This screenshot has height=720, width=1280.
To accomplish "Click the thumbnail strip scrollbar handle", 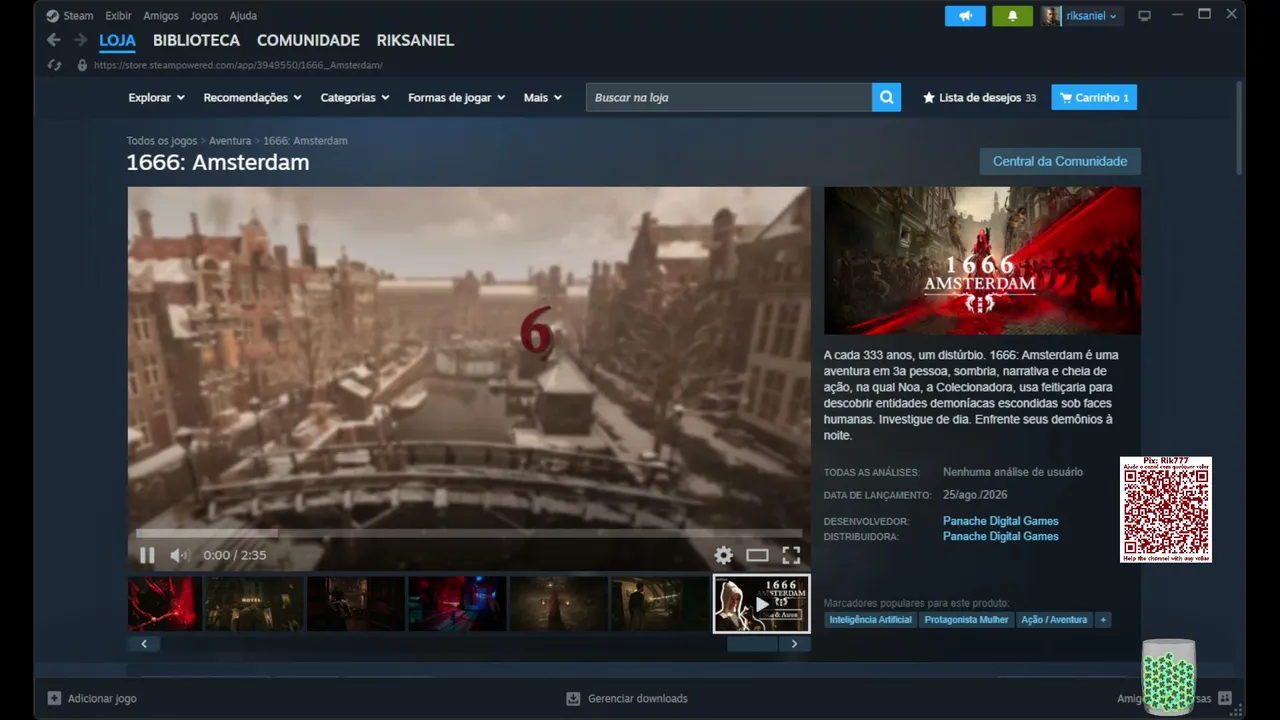I will pos(752,644).
